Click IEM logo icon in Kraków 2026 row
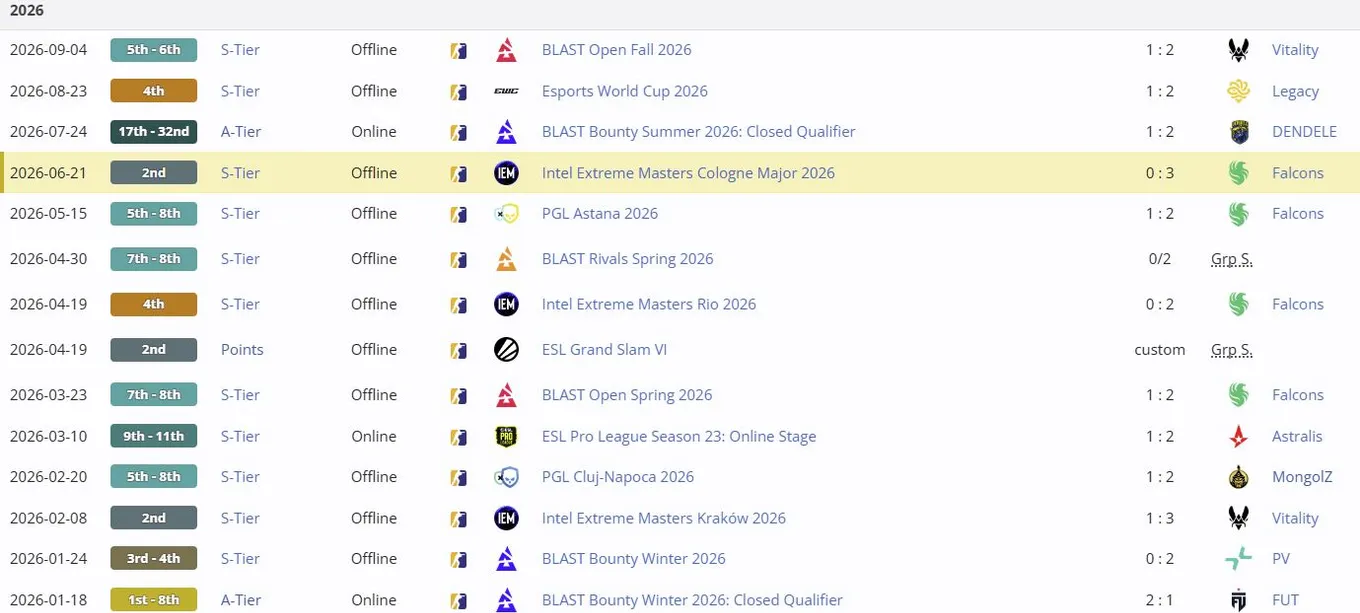 point(506,518)
